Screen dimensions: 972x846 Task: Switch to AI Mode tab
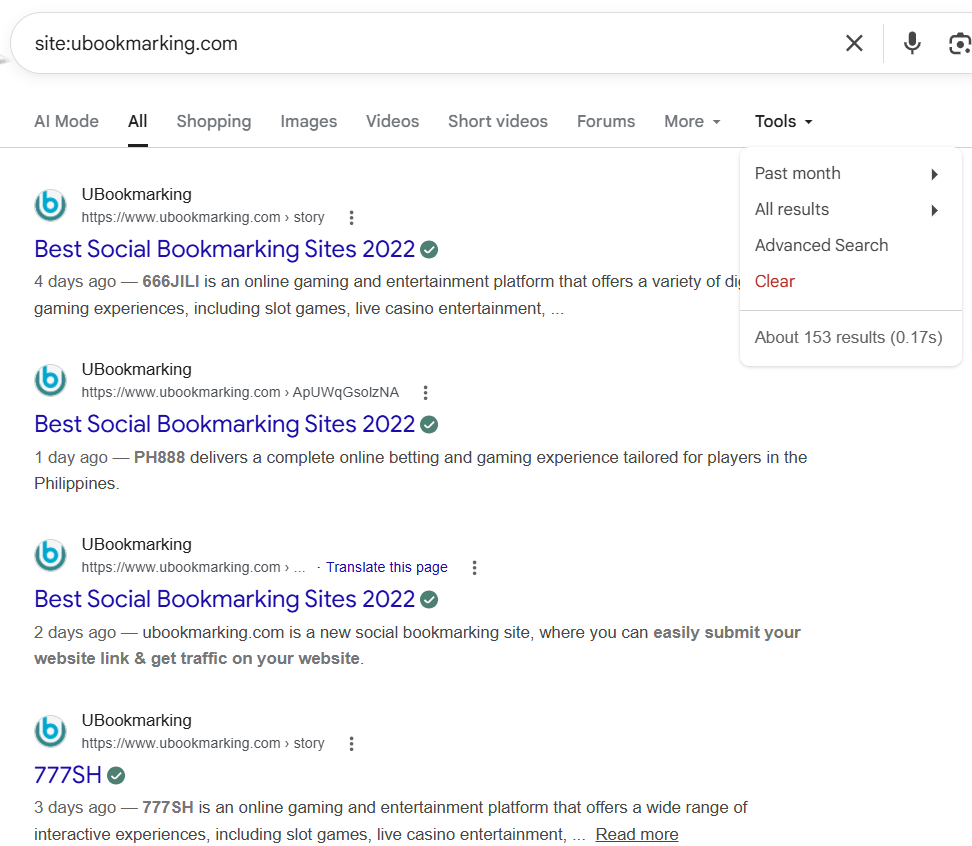[x=66, y=121]
